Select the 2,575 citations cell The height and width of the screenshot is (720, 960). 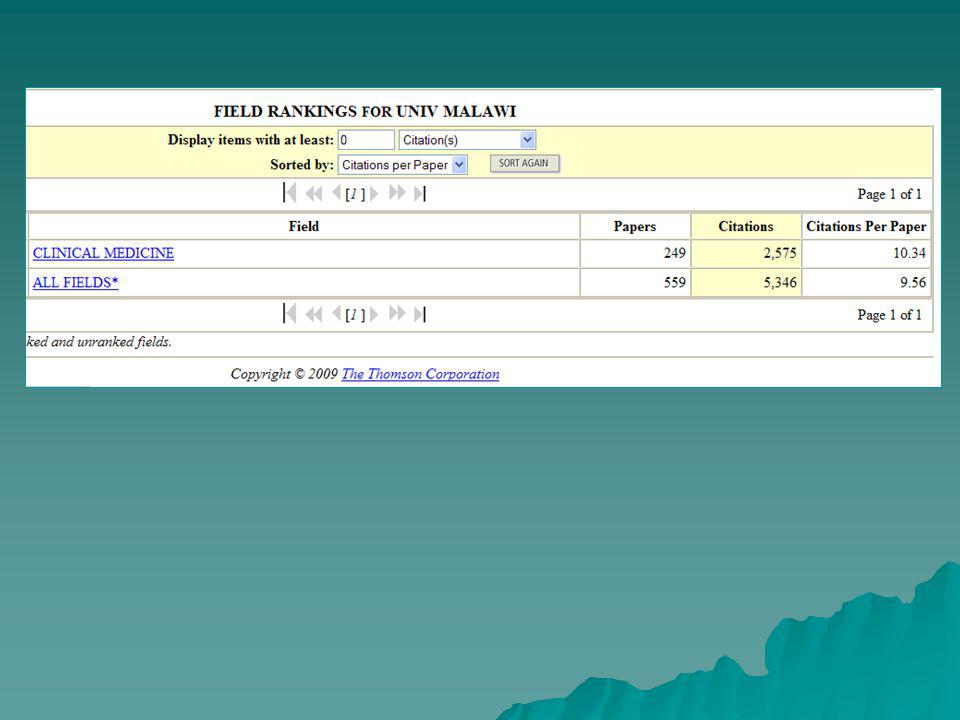[x=746, y=253]
